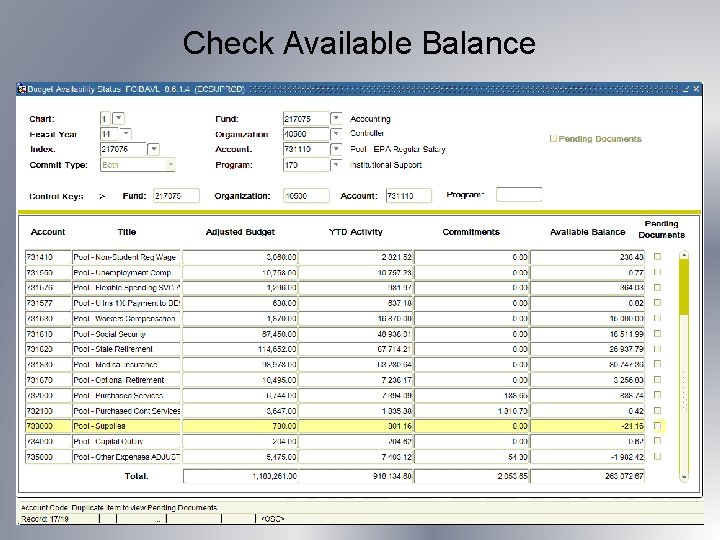Click the Chart input field

coord(105,118)
